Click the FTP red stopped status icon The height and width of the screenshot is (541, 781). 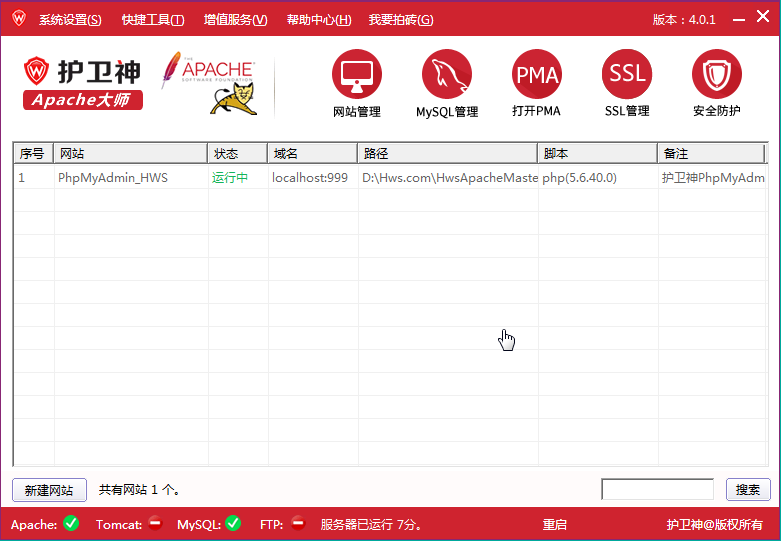click(298, 523)
